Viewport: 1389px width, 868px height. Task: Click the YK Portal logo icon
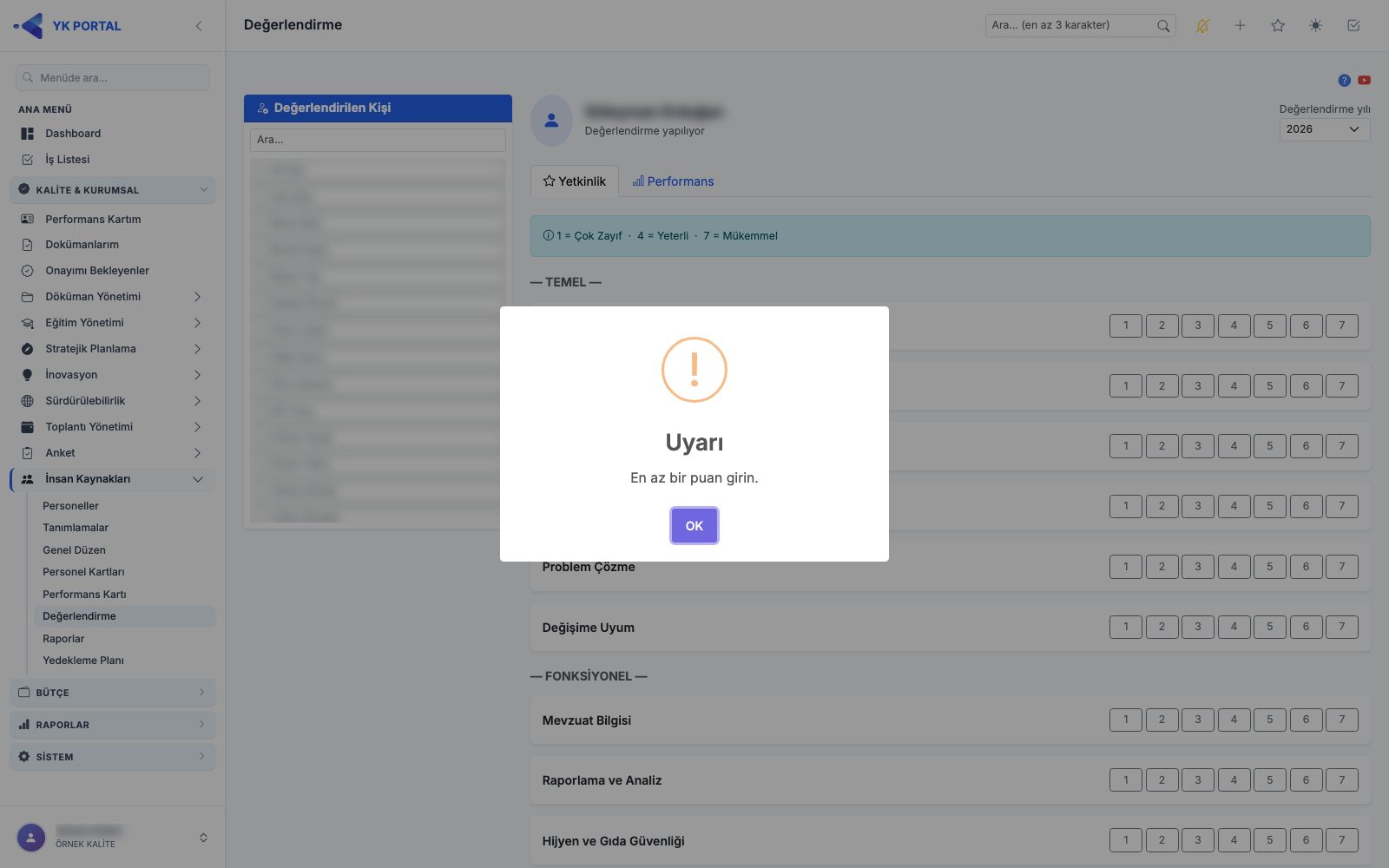[29, 26]
